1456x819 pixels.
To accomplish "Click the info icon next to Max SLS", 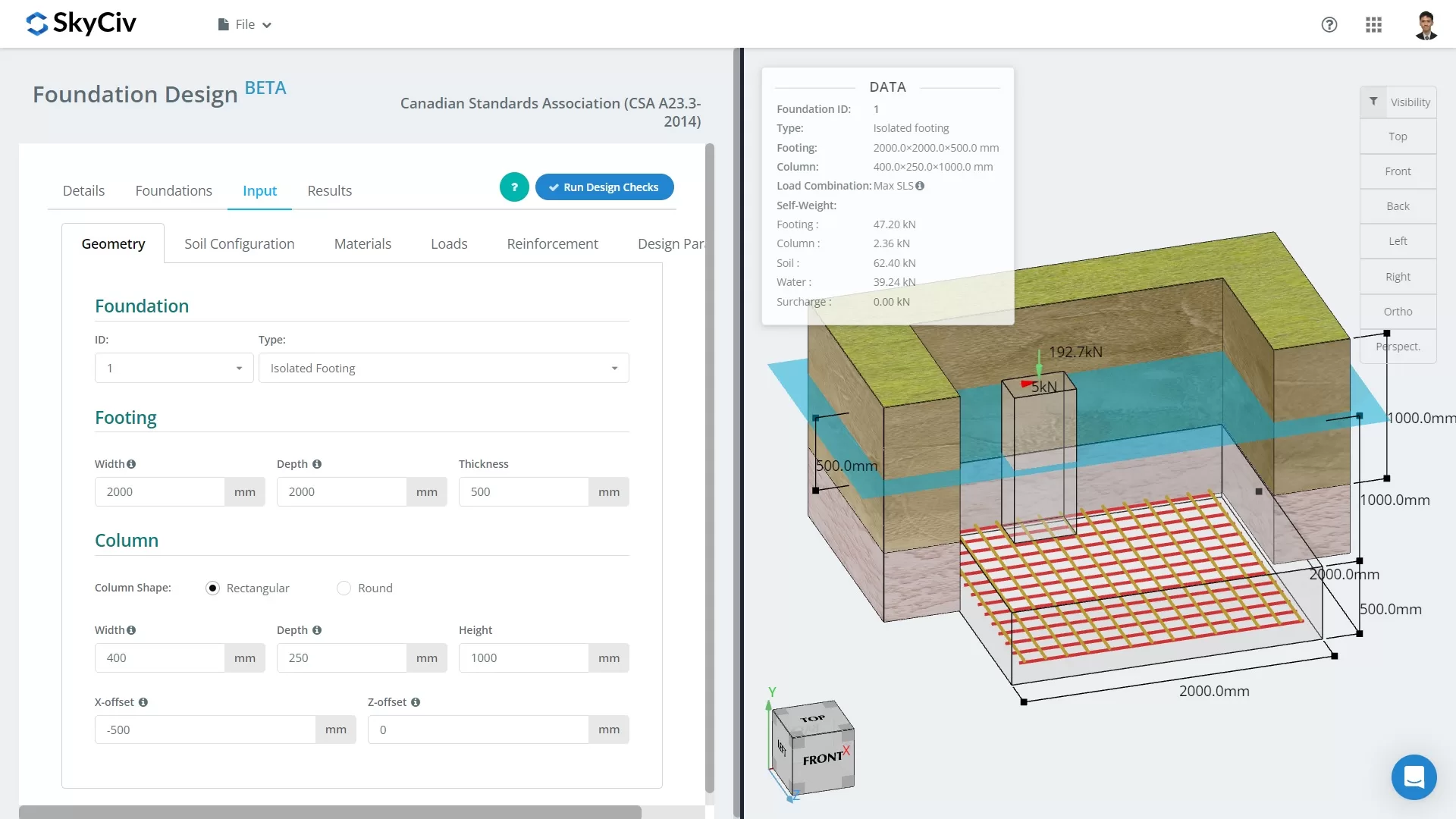I will (920, 186).
